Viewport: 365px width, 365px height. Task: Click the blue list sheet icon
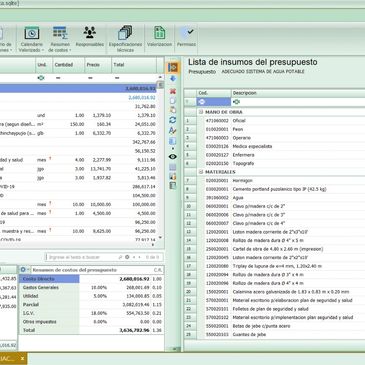point(173,141)
